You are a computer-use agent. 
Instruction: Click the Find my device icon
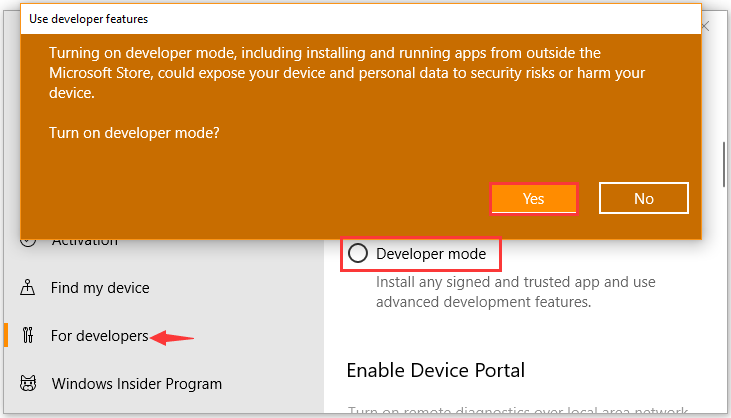tap(28, 288)
